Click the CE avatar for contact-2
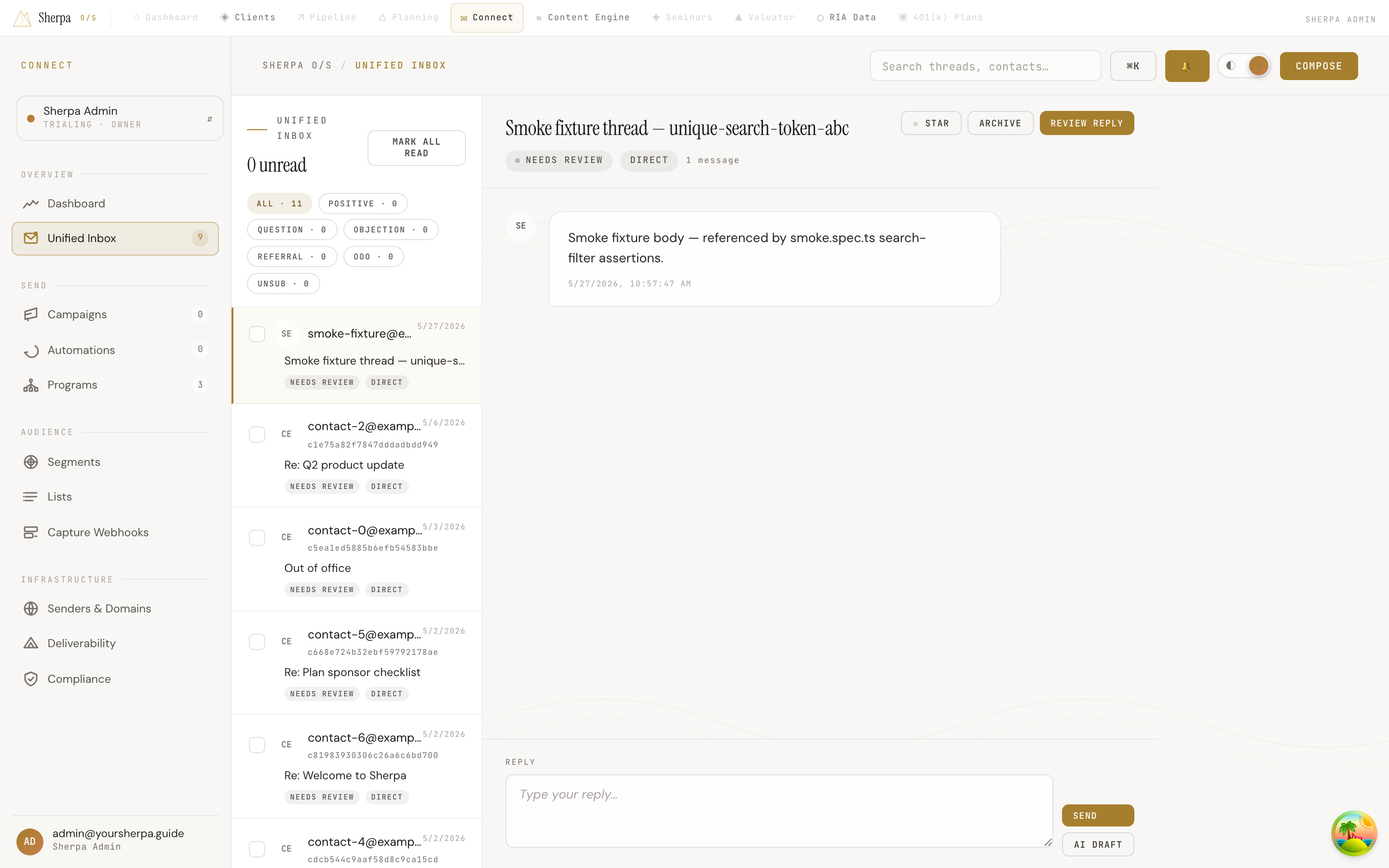Screen dimensions: 1389x868 [286, 434]
